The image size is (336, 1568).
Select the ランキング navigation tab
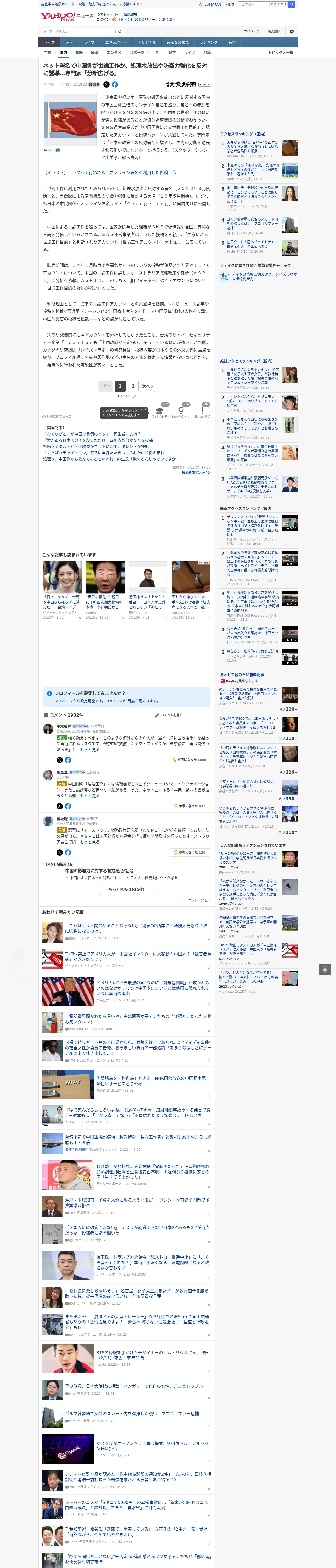[209, 43]
